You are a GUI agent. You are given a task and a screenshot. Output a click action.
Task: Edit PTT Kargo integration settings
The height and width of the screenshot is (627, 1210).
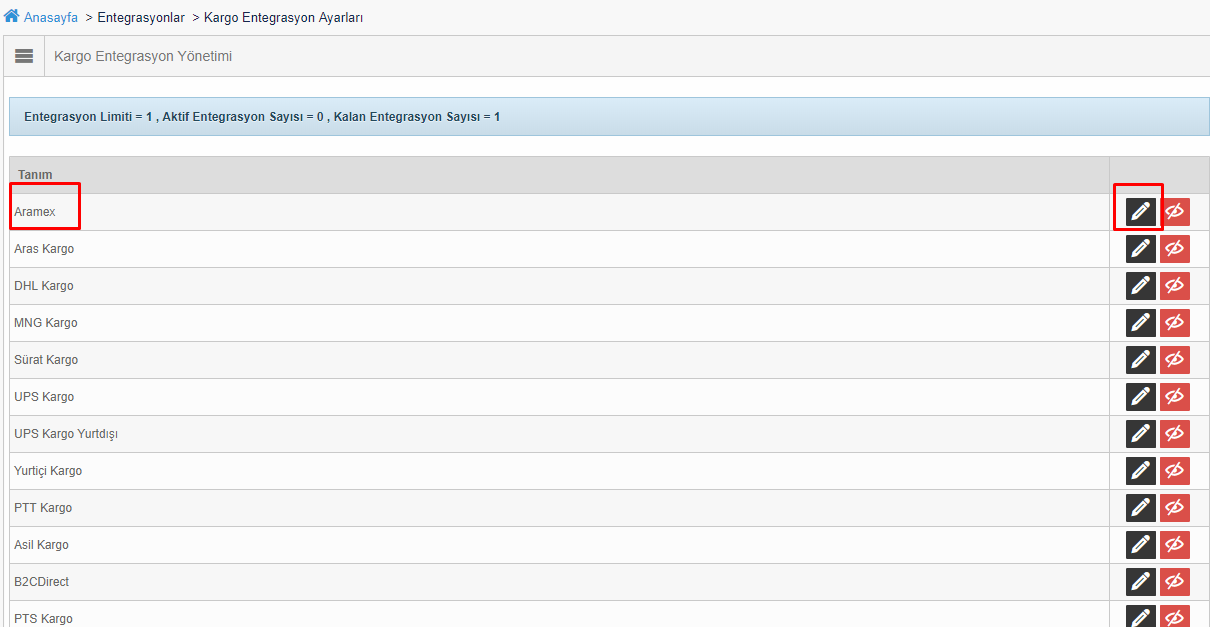(1141, 508)
